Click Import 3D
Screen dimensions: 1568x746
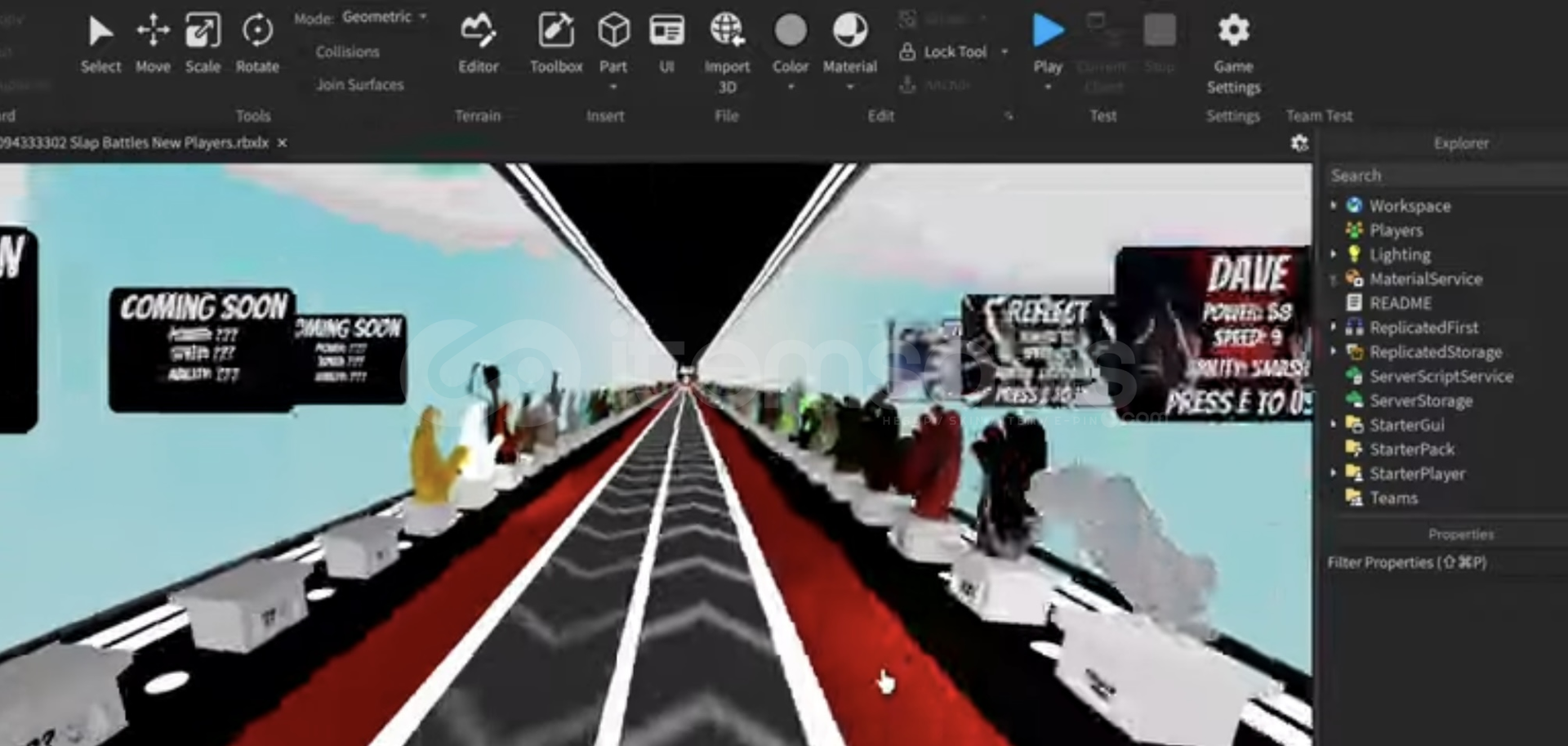[727, 52]
